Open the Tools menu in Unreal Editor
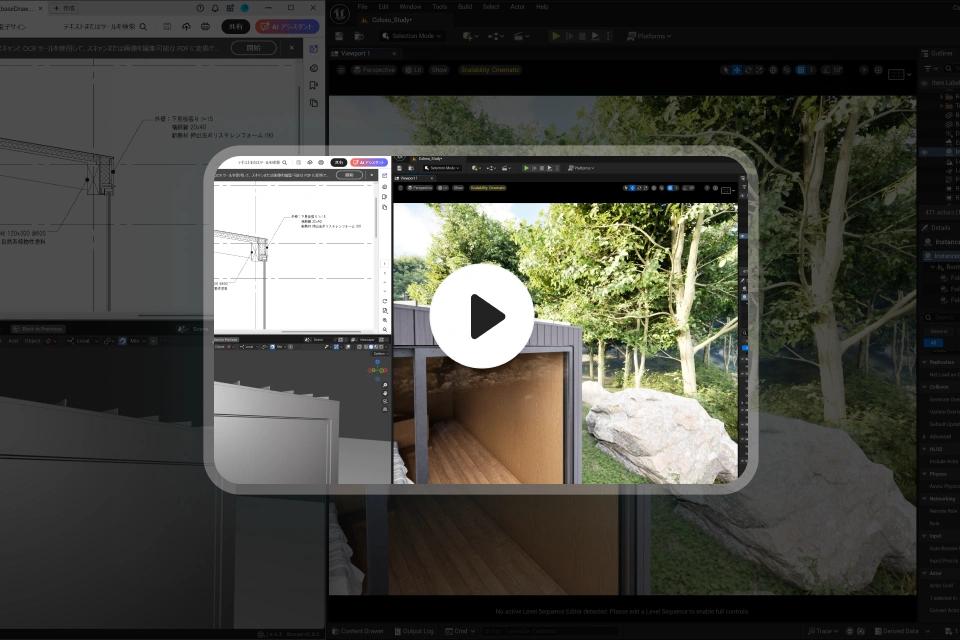Viewport: 960px width, 640px height. coord(440,7)
